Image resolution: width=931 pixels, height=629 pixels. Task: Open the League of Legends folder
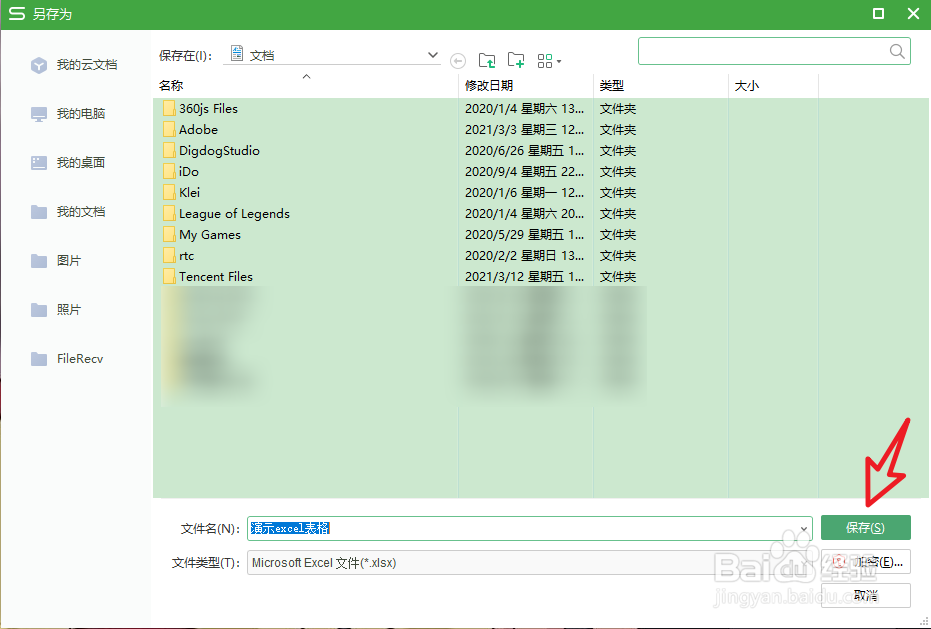pyautogui.click(x=233, y=213)
